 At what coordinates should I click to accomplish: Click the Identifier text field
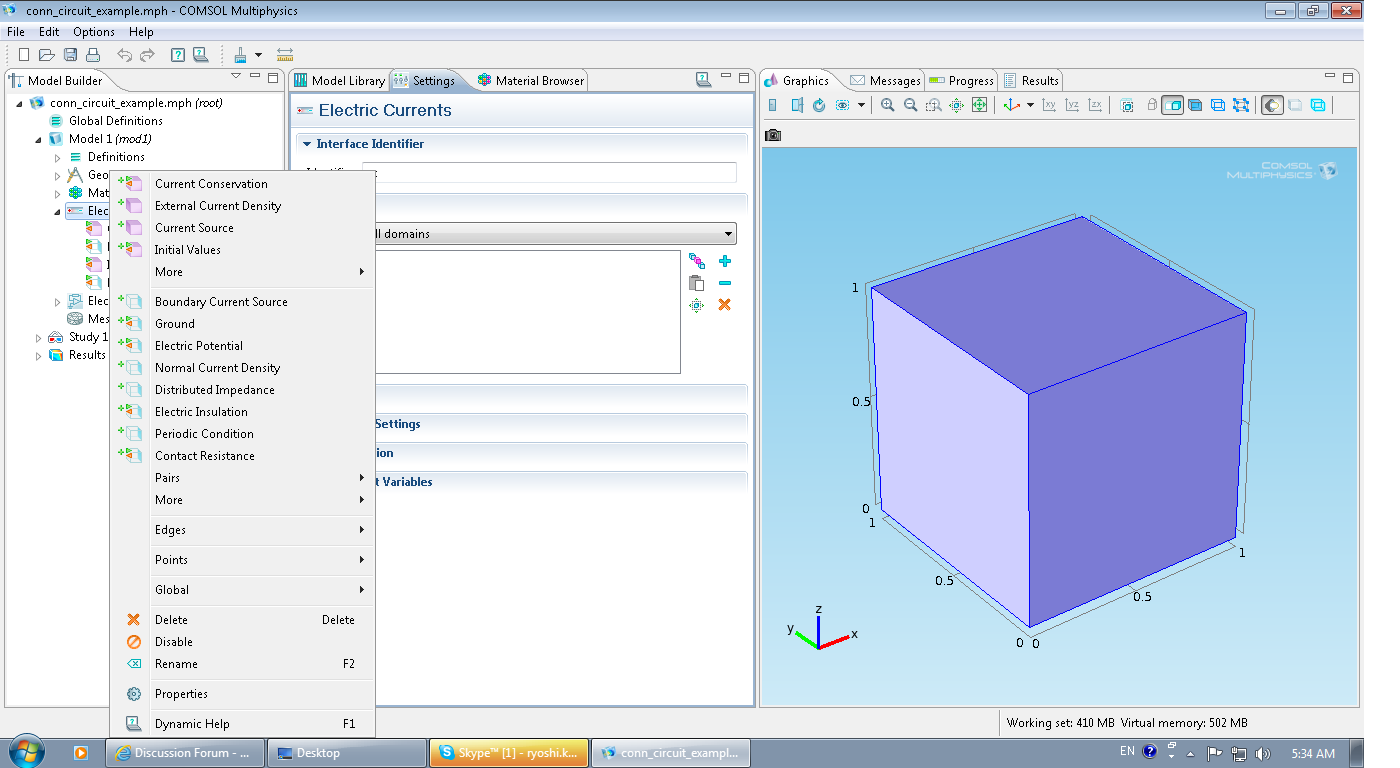click(550, 172)
